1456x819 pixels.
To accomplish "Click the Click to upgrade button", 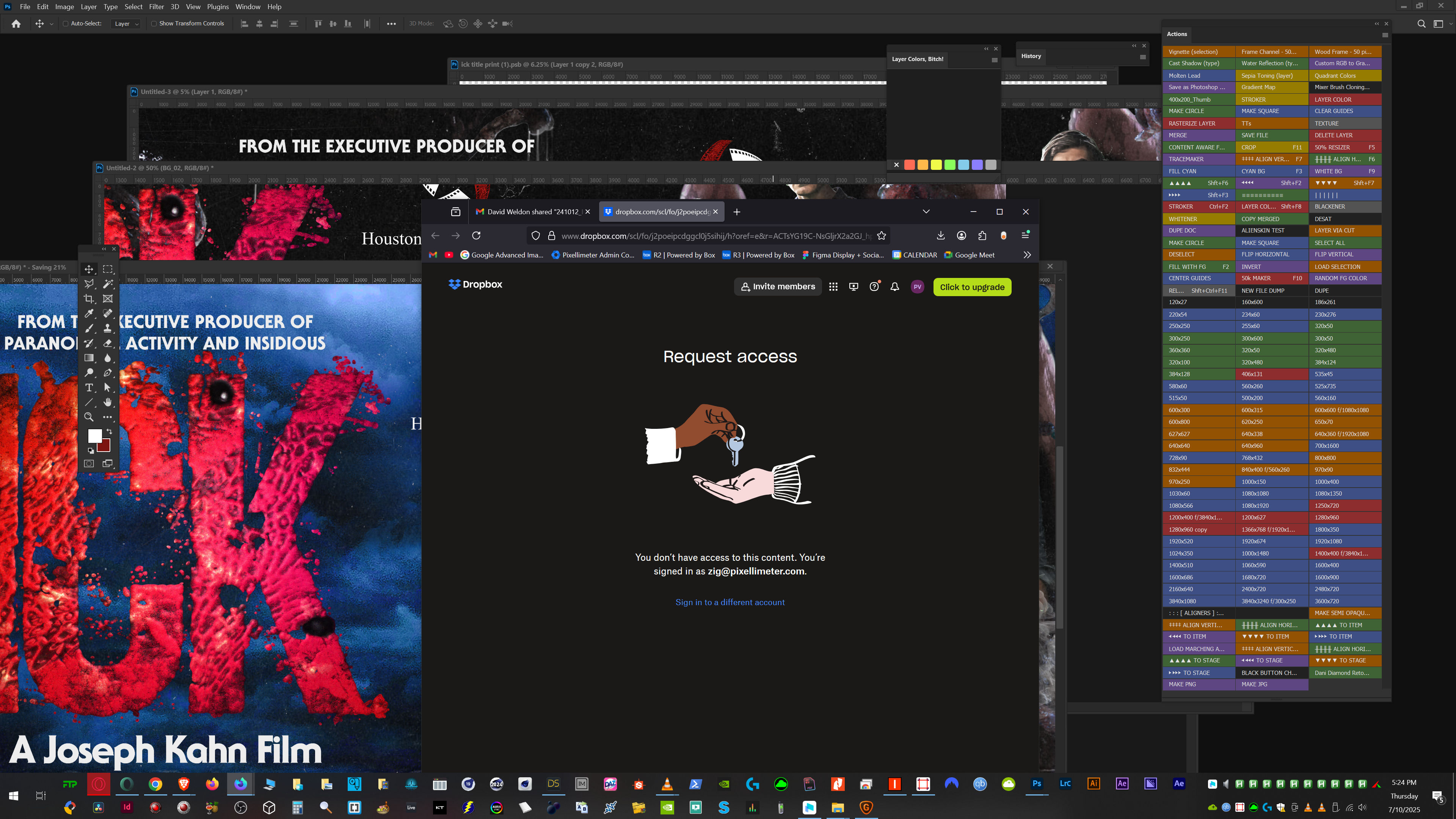I will 972,287.
